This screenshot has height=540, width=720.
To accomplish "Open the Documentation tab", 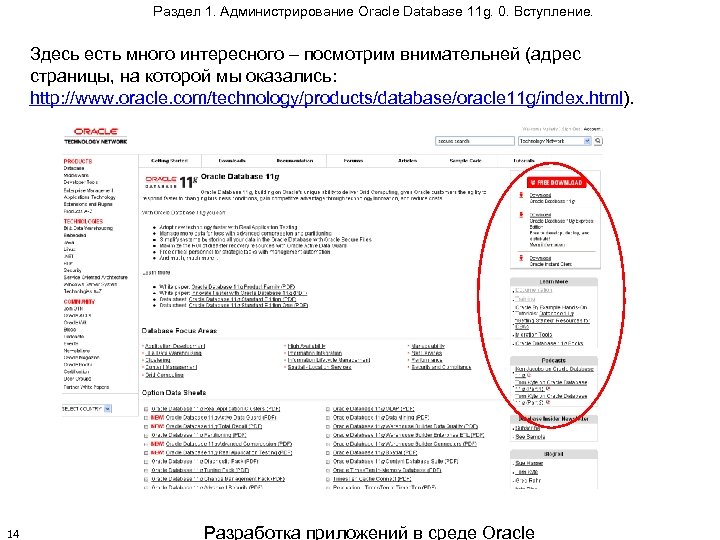I will [295, 161].
